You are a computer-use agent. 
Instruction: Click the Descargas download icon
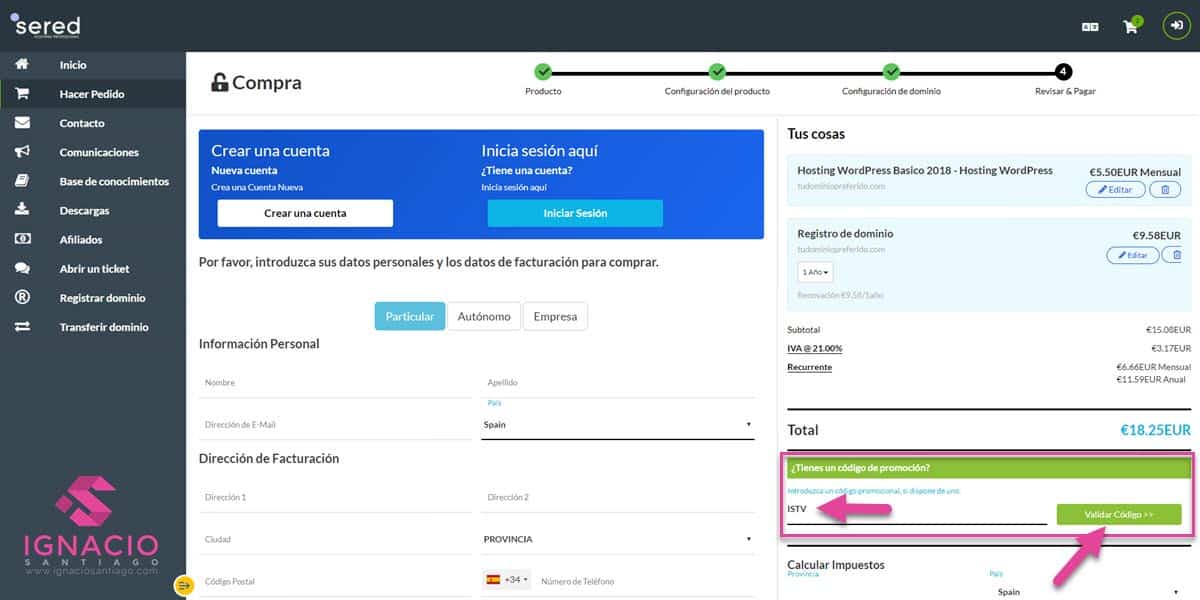pos(22,210)
